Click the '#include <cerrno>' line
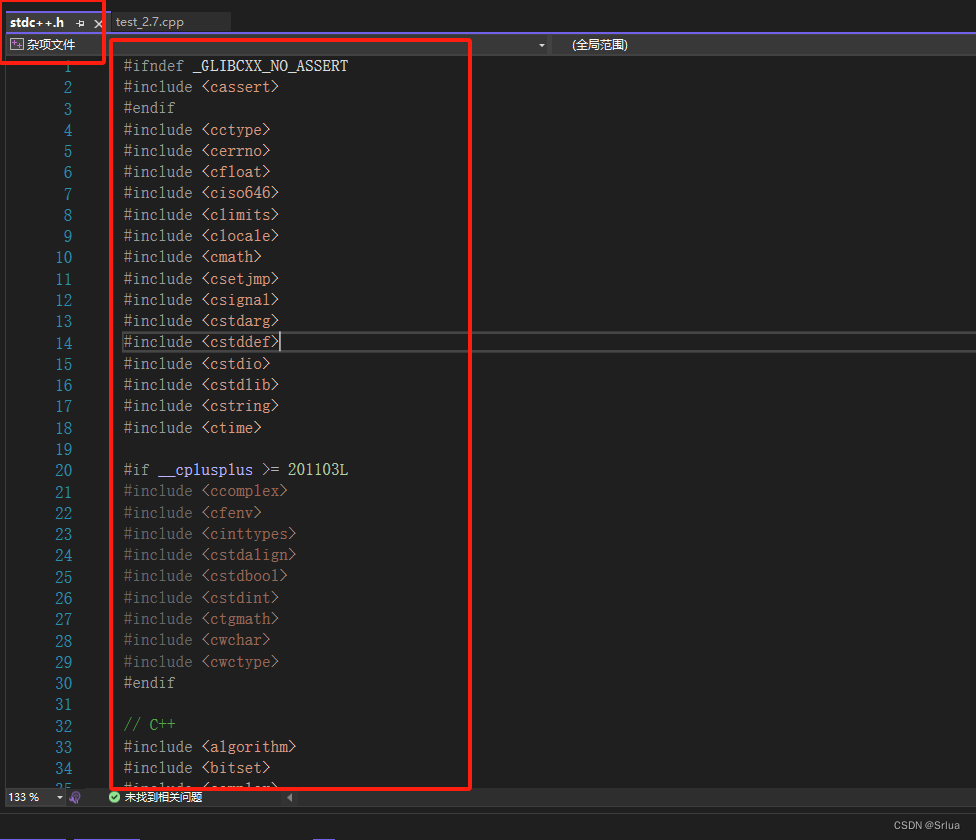The height and width of the screenshot is (840, 976). click(x=197, y=151)
